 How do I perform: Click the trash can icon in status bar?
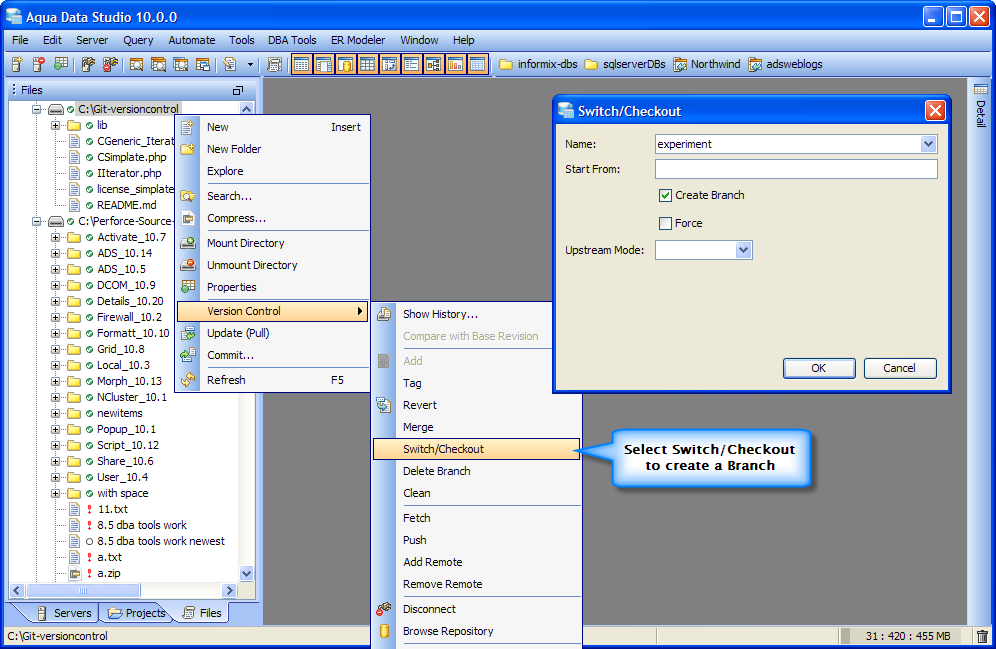pyautogui.click(x=983, y=636)
